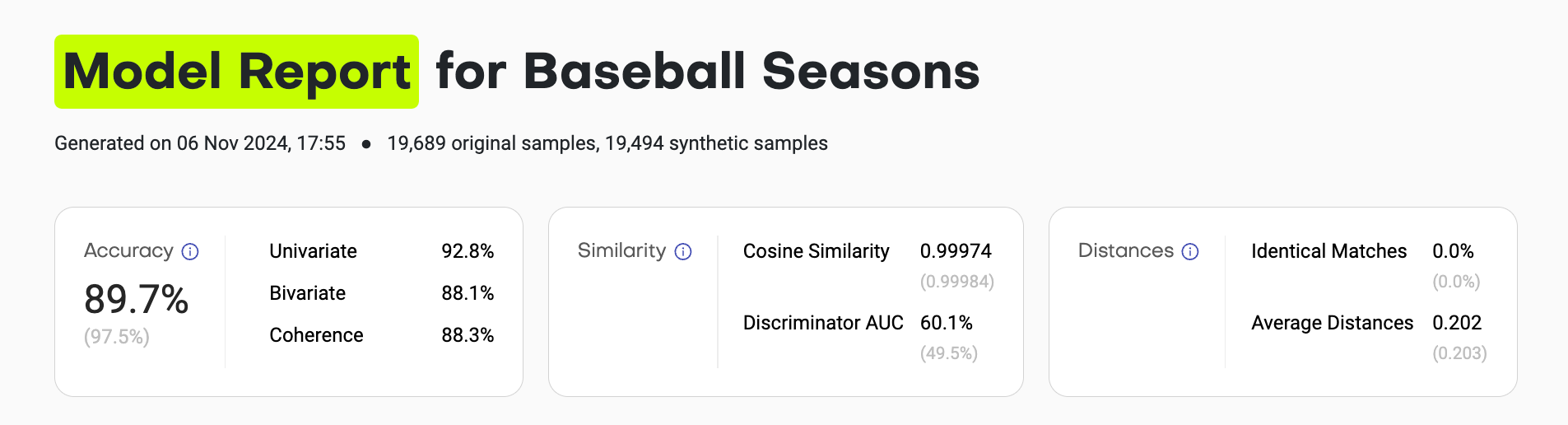Click the original and synthetic samples count
1568x425 pixels.
[607, 143]
